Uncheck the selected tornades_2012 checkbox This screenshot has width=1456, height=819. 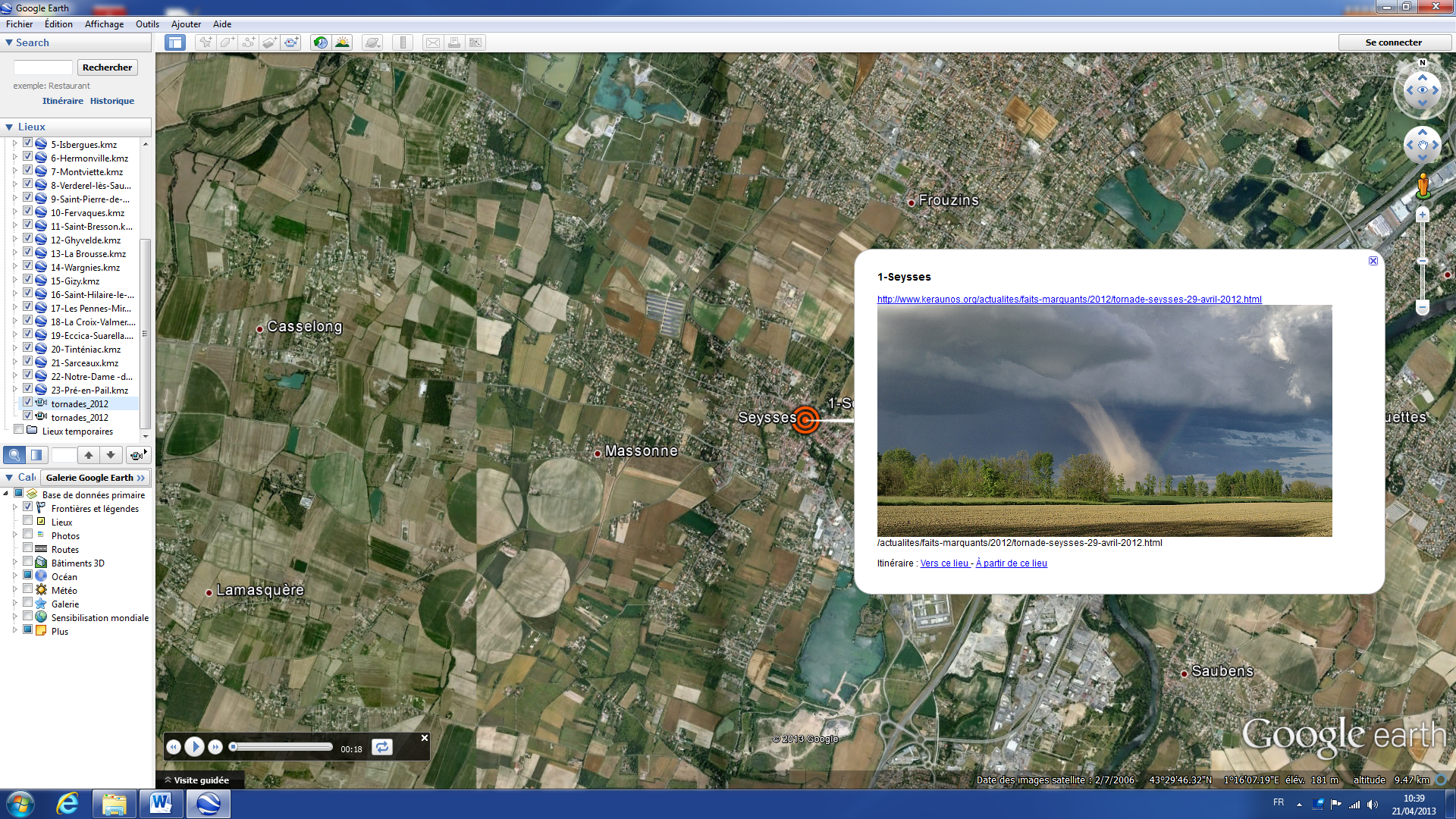pos(27,403)
